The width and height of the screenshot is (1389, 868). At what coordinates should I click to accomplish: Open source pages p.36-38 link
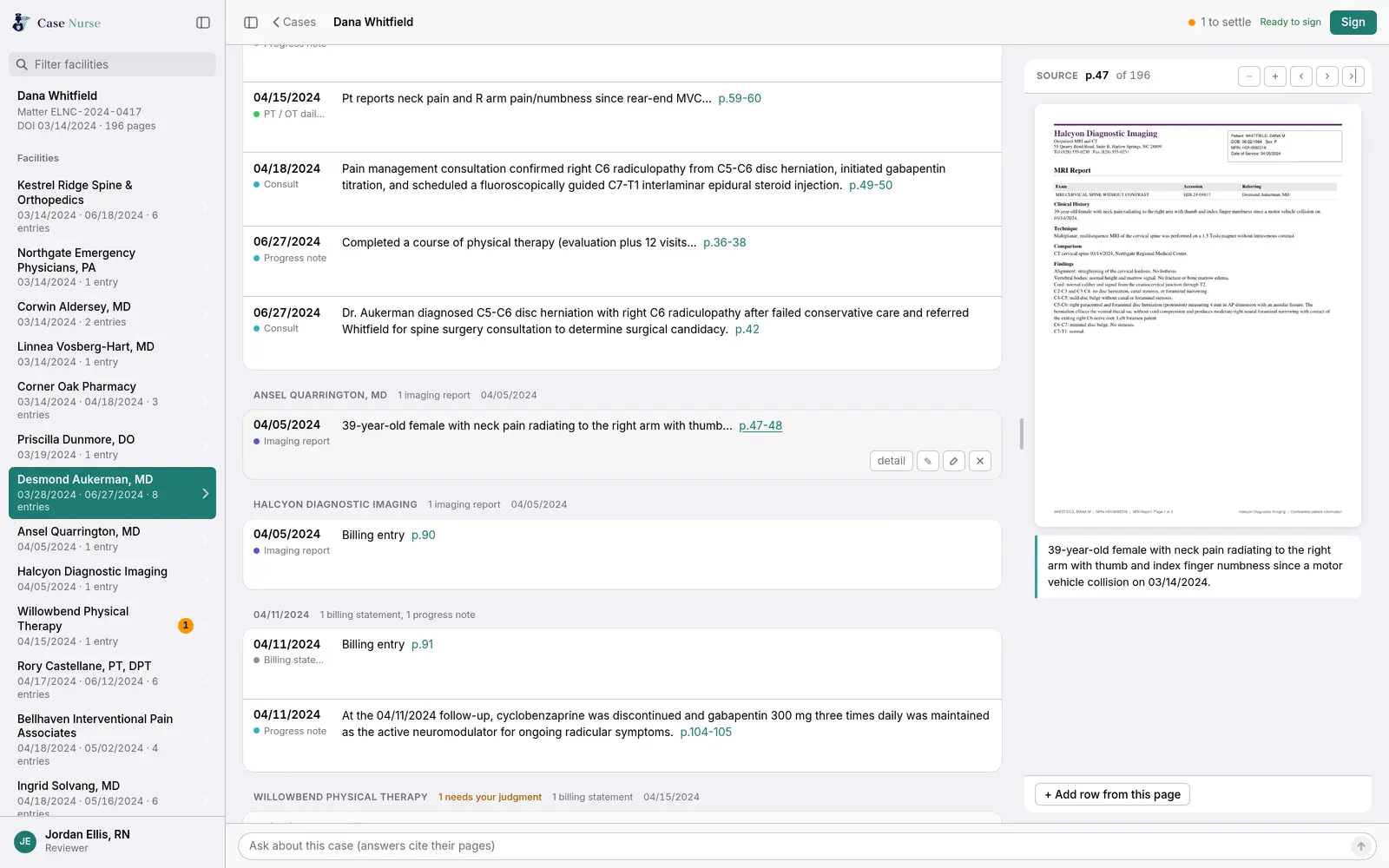point(725,243)
